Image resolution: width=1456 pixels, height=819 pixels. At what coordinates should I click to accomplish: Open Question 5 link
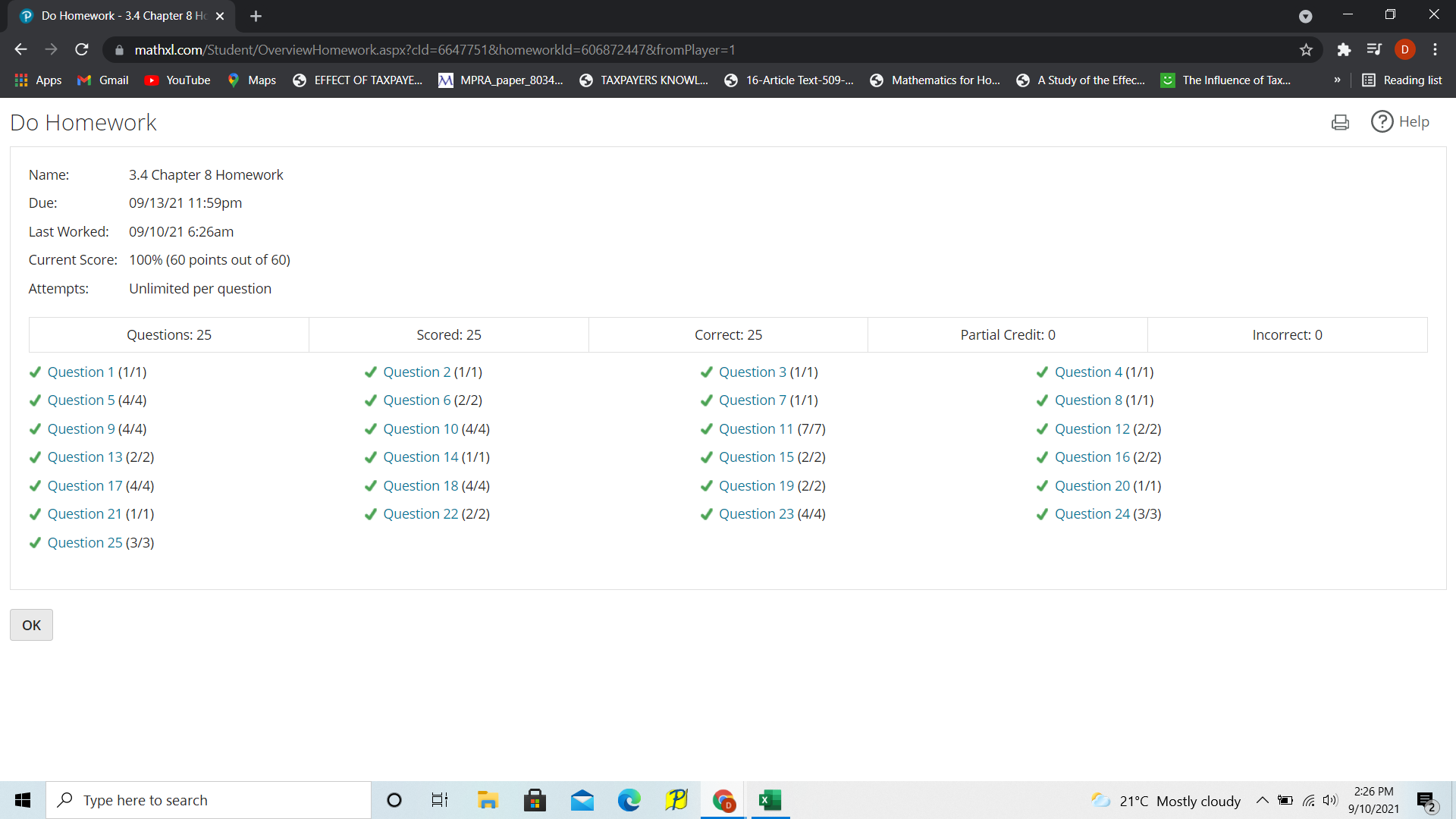tap(80, 400)
